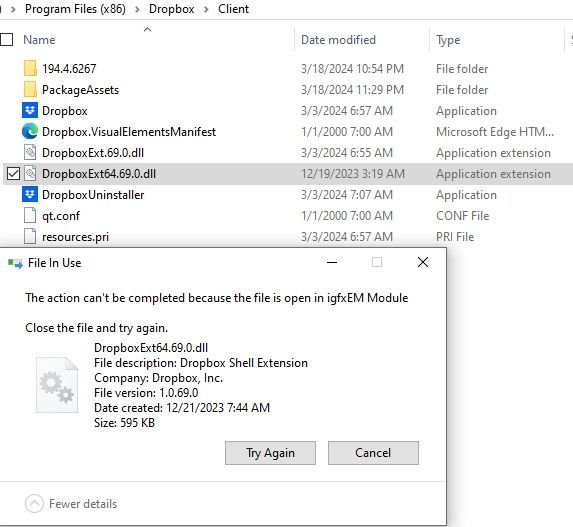Screen dimensions: 573x527
Task: Select the Client breadcrumb segment
Action: [233, 9]
